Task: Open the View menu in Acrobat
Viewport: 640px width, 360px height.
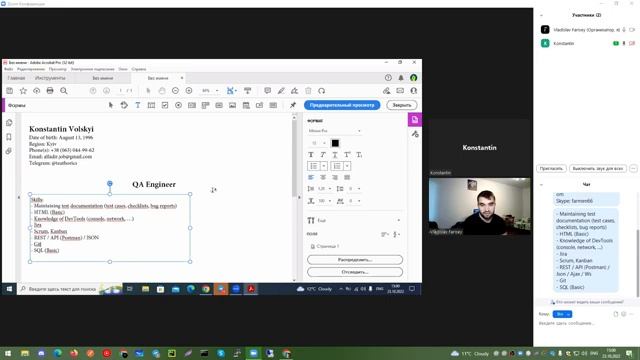Action: [58, 69]
